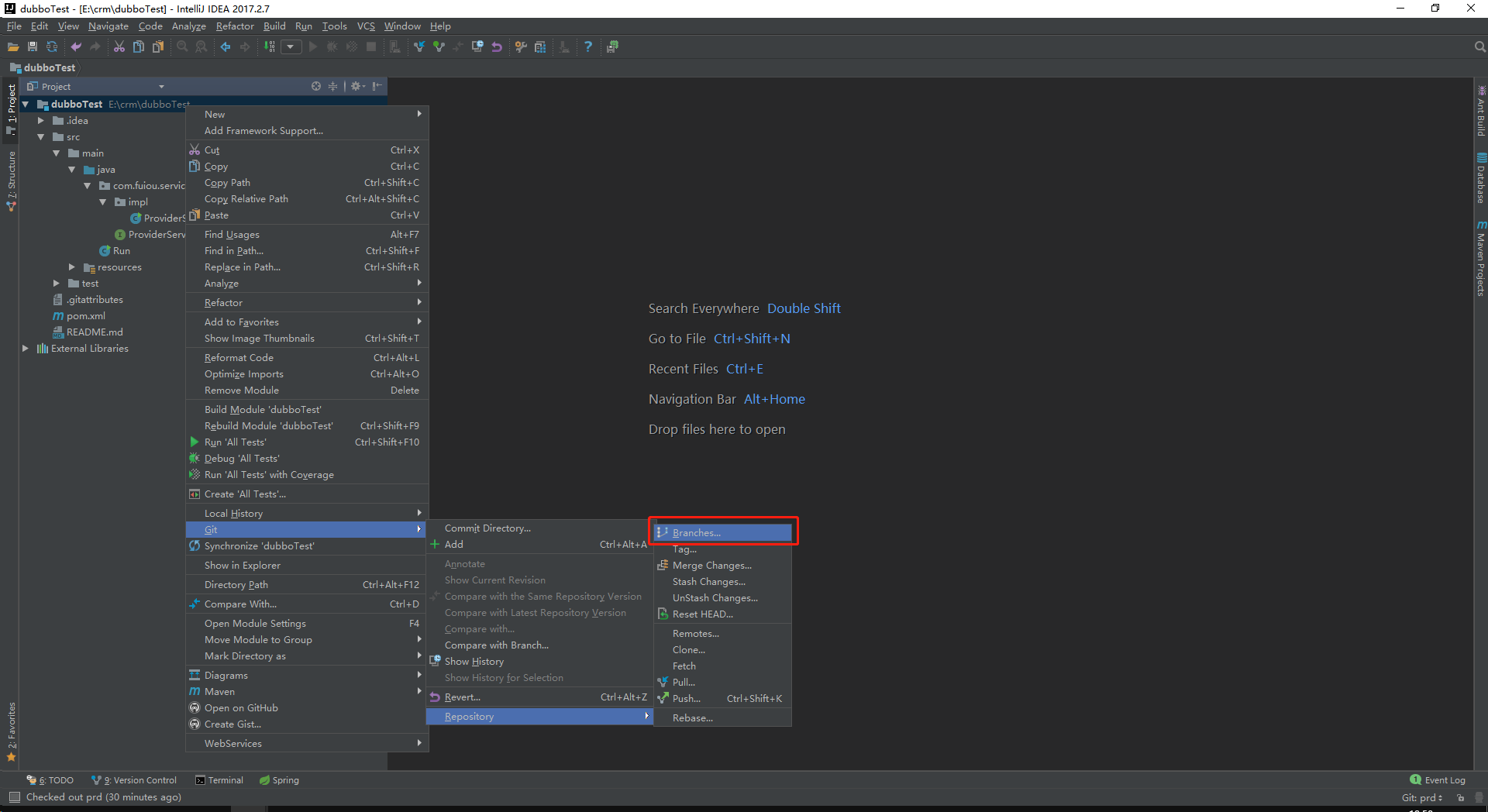Expand the .idea folder node
This screenshot has height=812, width=1488.
tap(41, 120)
